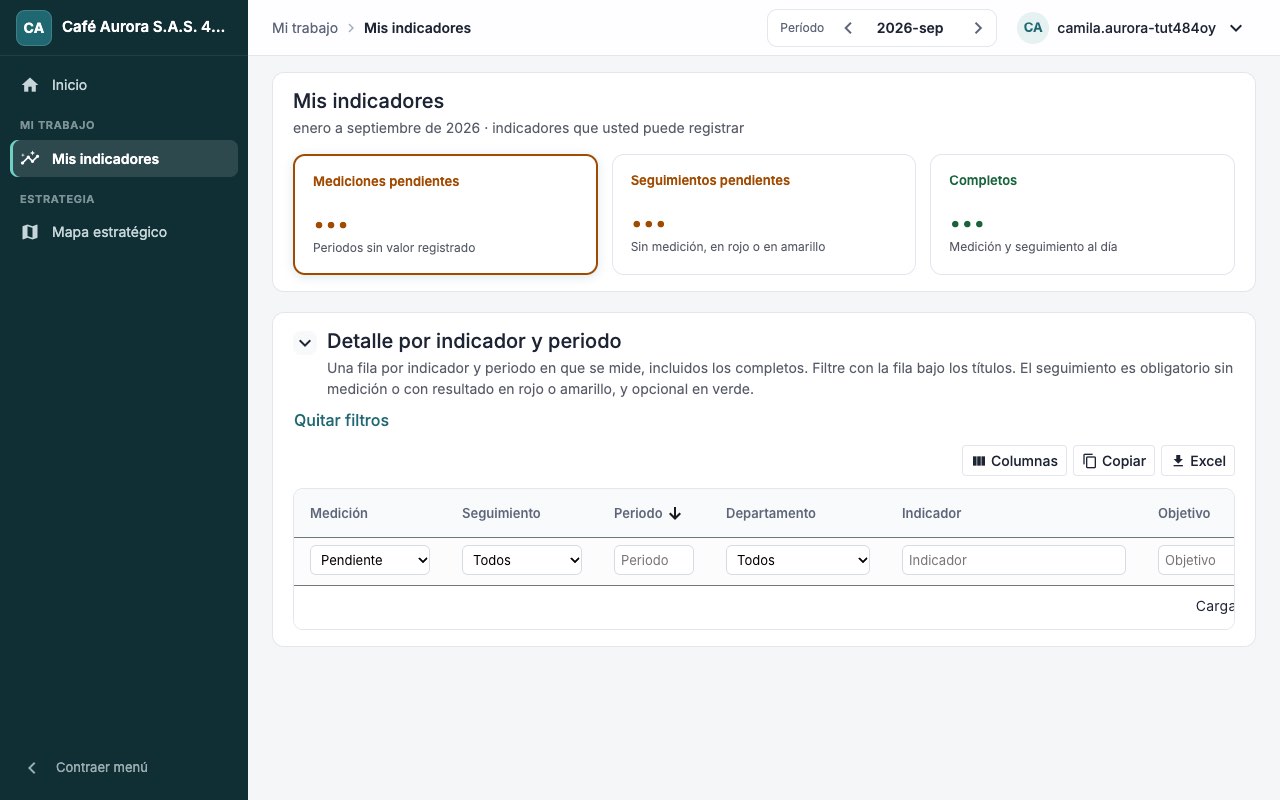Focus the Objetivo filter field
Image resolution: width=1280 pixels, height=800 pixels.
pyautogui.click(x=1196, y=560)
